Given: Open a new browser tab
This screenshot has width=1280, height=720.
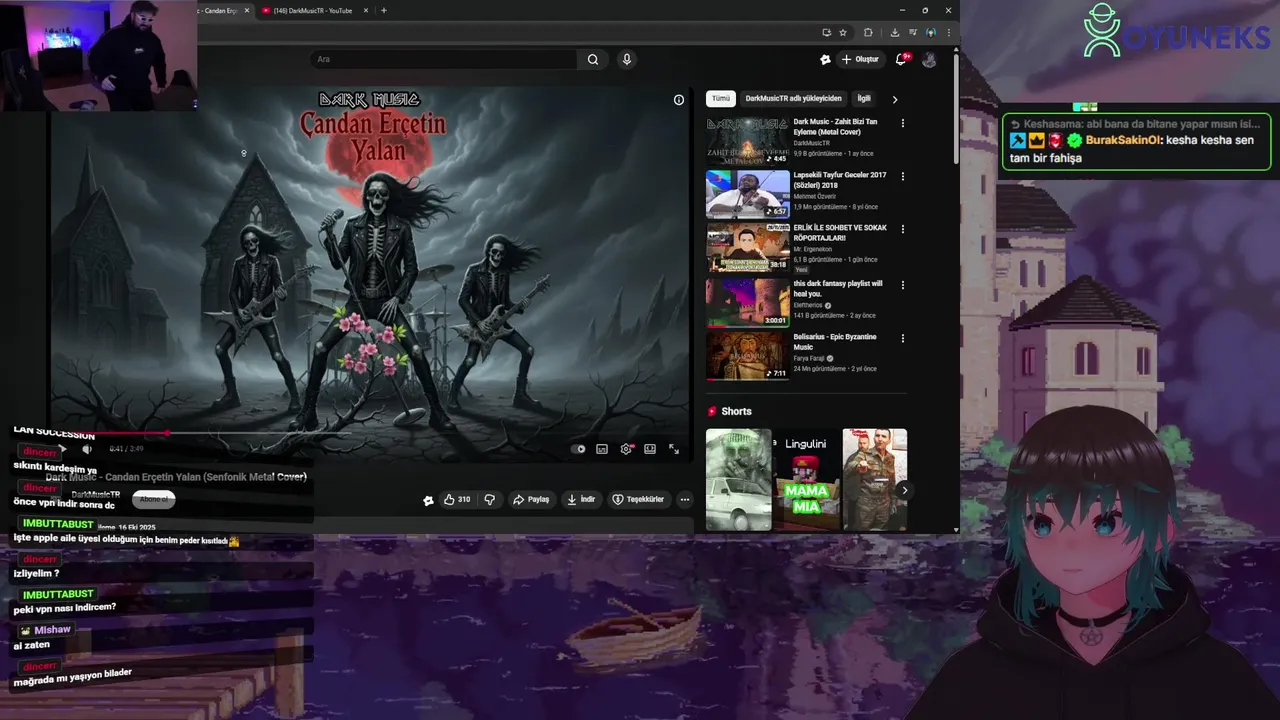Looking at the screenshot, I should click(384, 11).
